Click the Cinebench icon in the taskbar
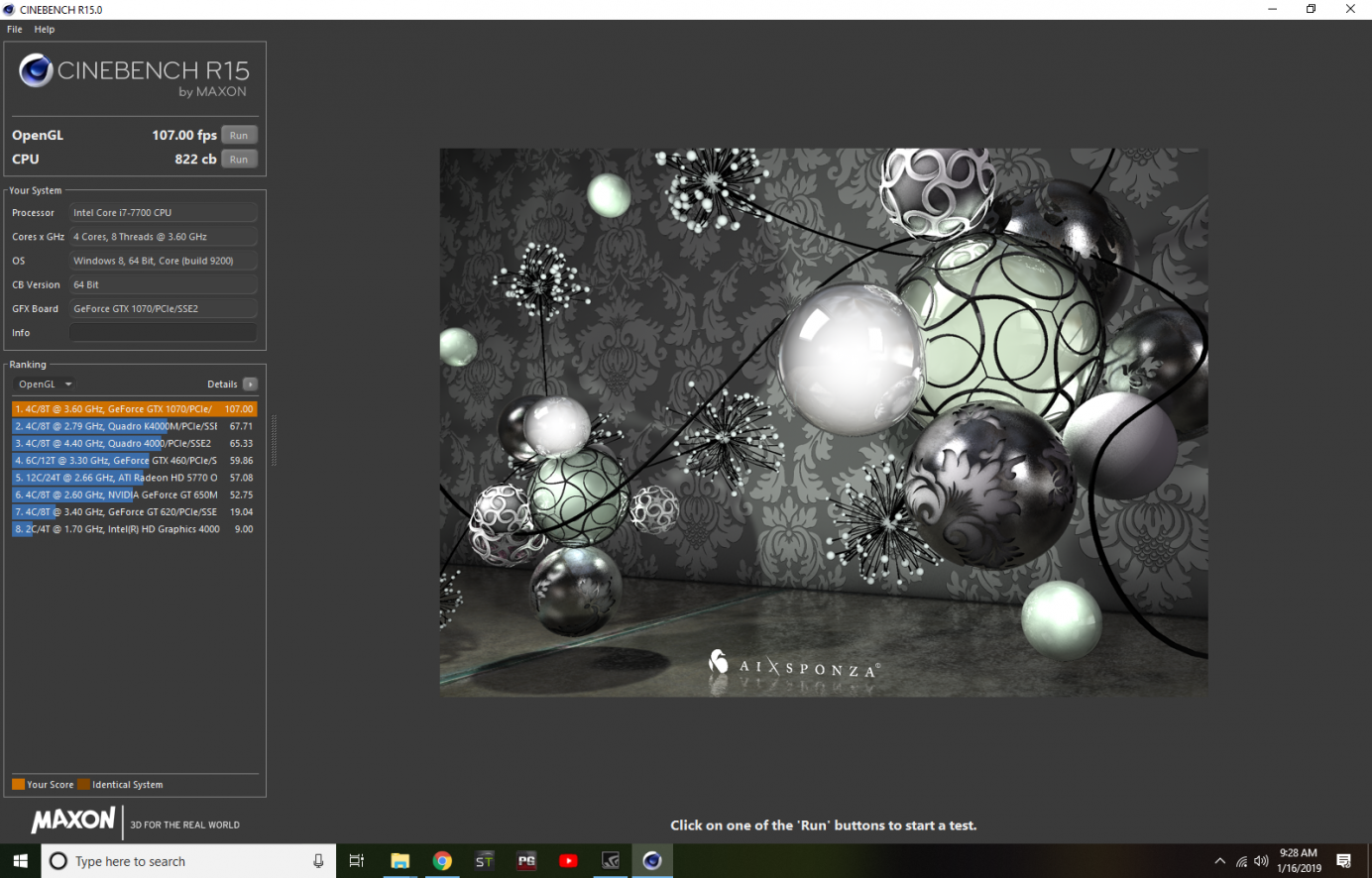Viewport: 1372px width, 878px height. click(x=652, y=861)
